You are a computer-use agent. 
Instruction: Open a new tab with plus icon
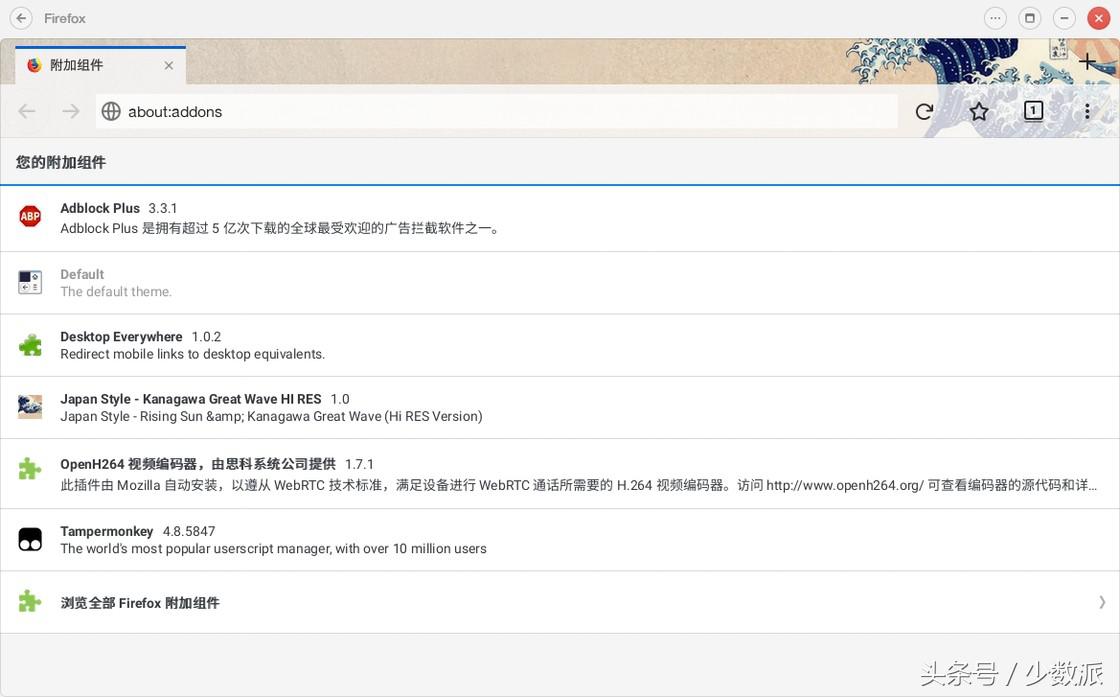click(1086, 62)
